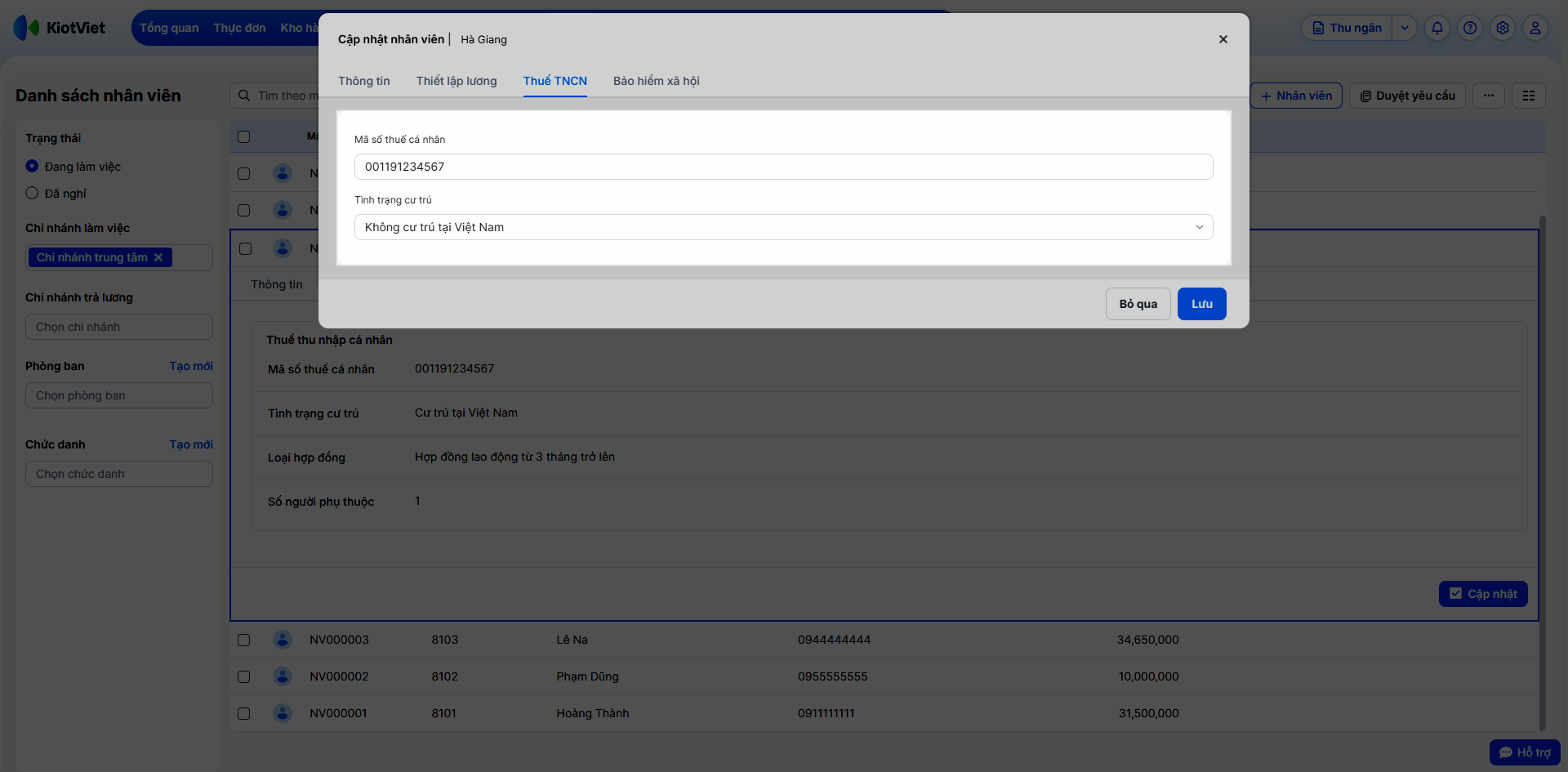Click salary value 34,650,000
The height and width of the screenshot is (772, 1568).
(1148, 640)
